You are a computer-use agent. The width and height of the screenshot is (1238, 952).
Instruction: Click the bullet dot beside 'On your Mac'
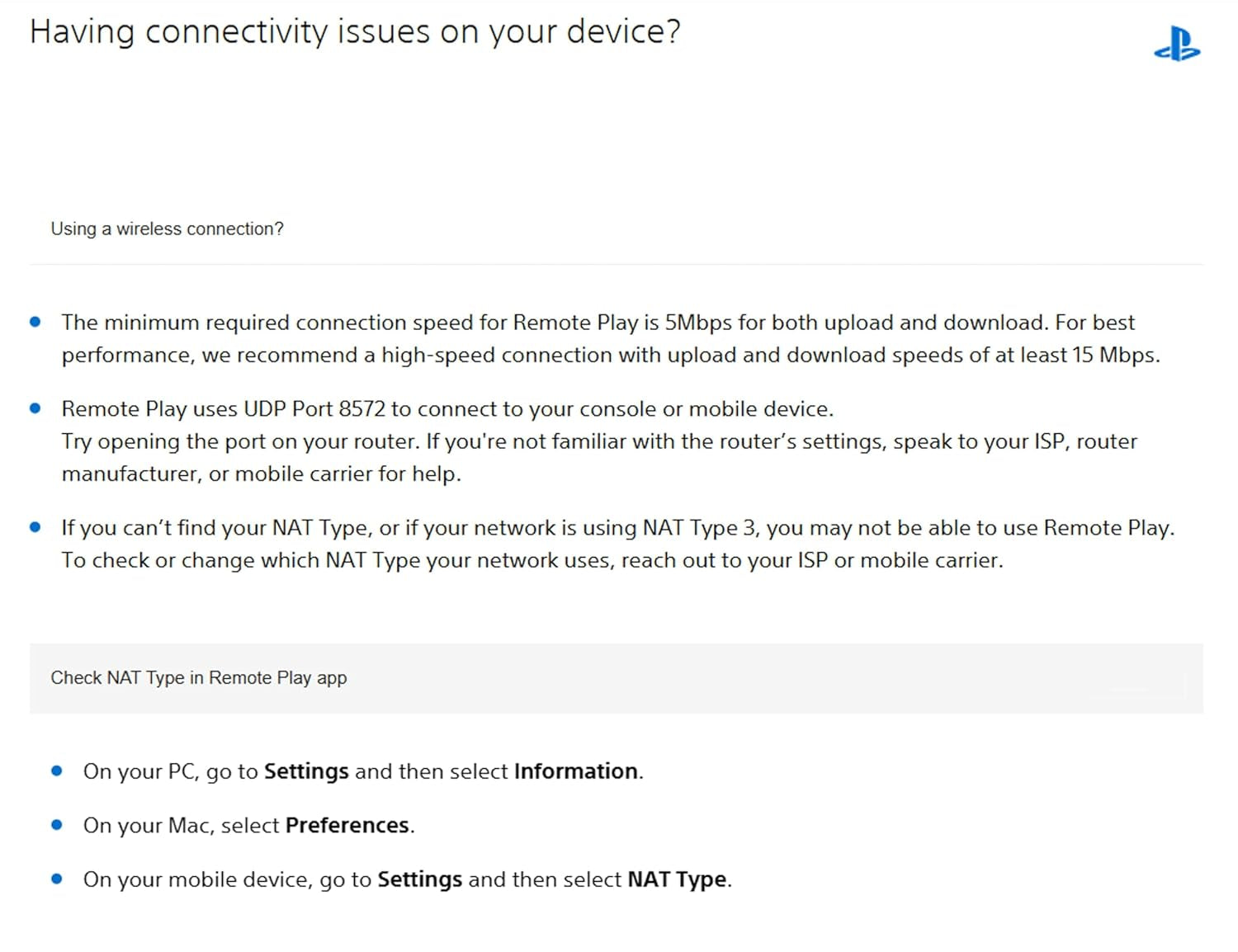57,825
